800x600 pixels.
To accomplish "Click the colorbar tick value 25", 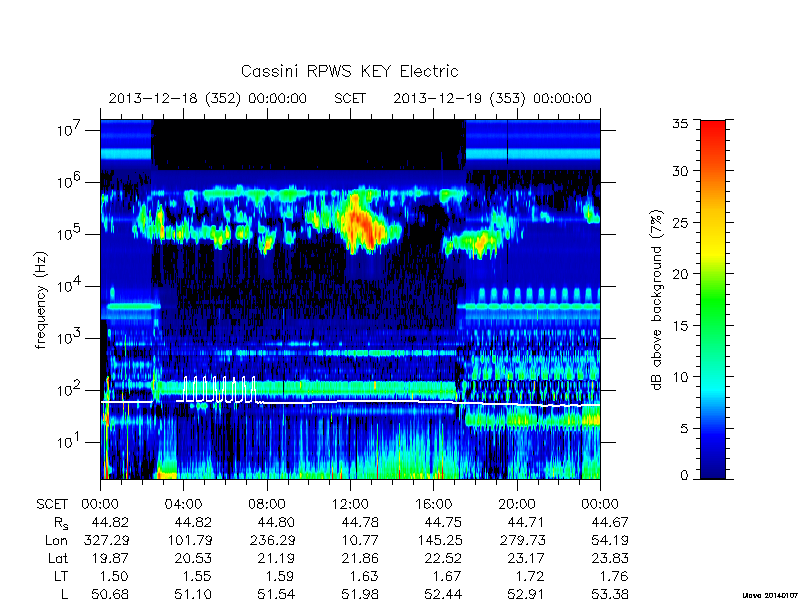I will click(x=680, y=223).
